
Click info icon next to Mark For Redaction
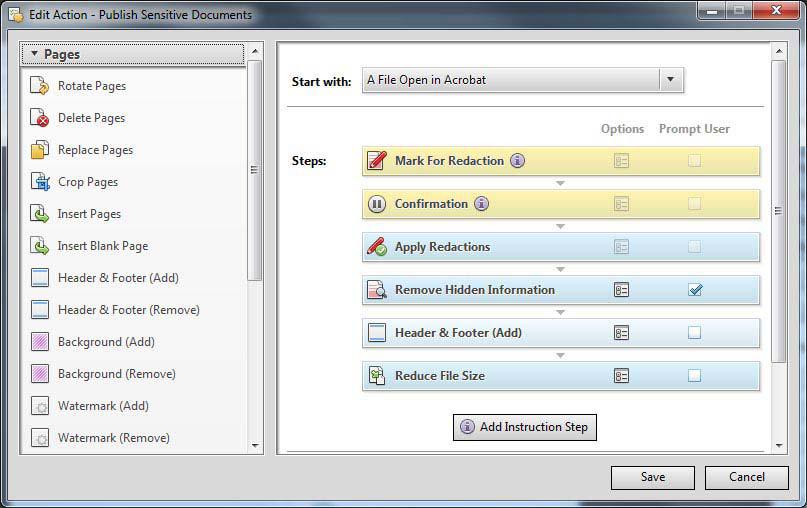517,161
